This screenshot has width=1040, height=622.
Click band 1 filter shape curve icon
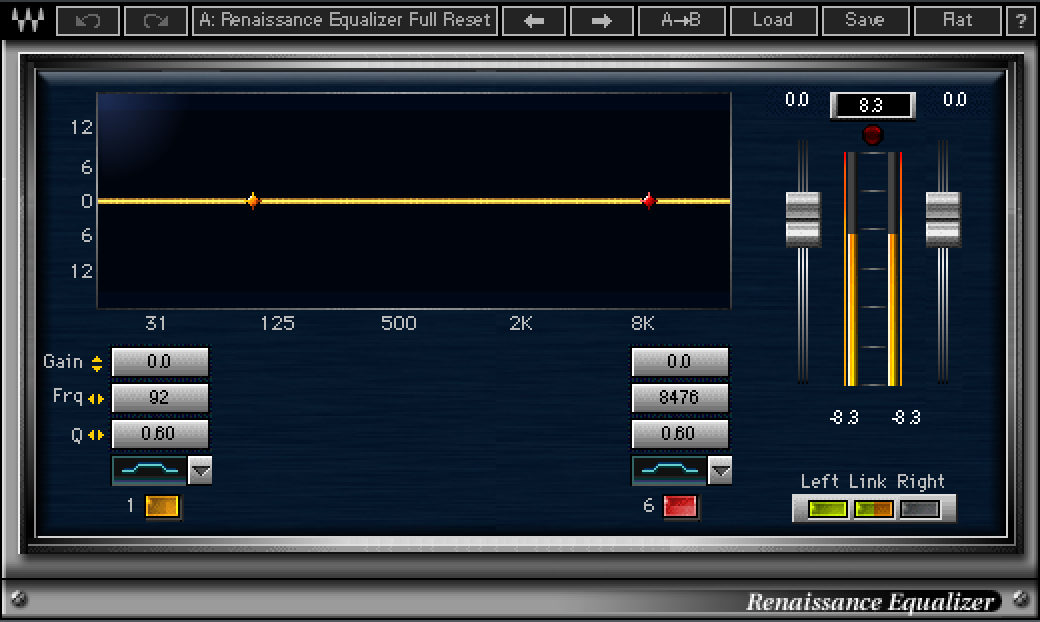[x=150, y=470]
